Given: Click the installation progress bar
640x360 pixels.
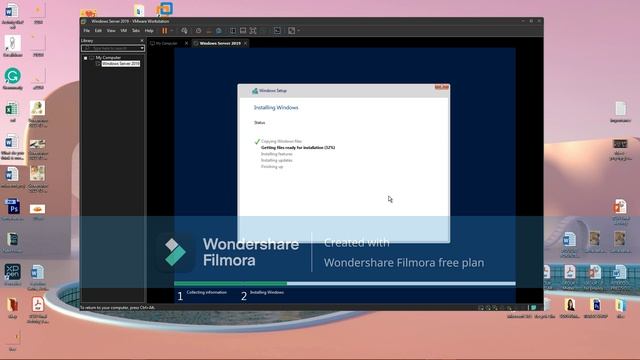Looking at the screenshot, I should coord(344,283).
